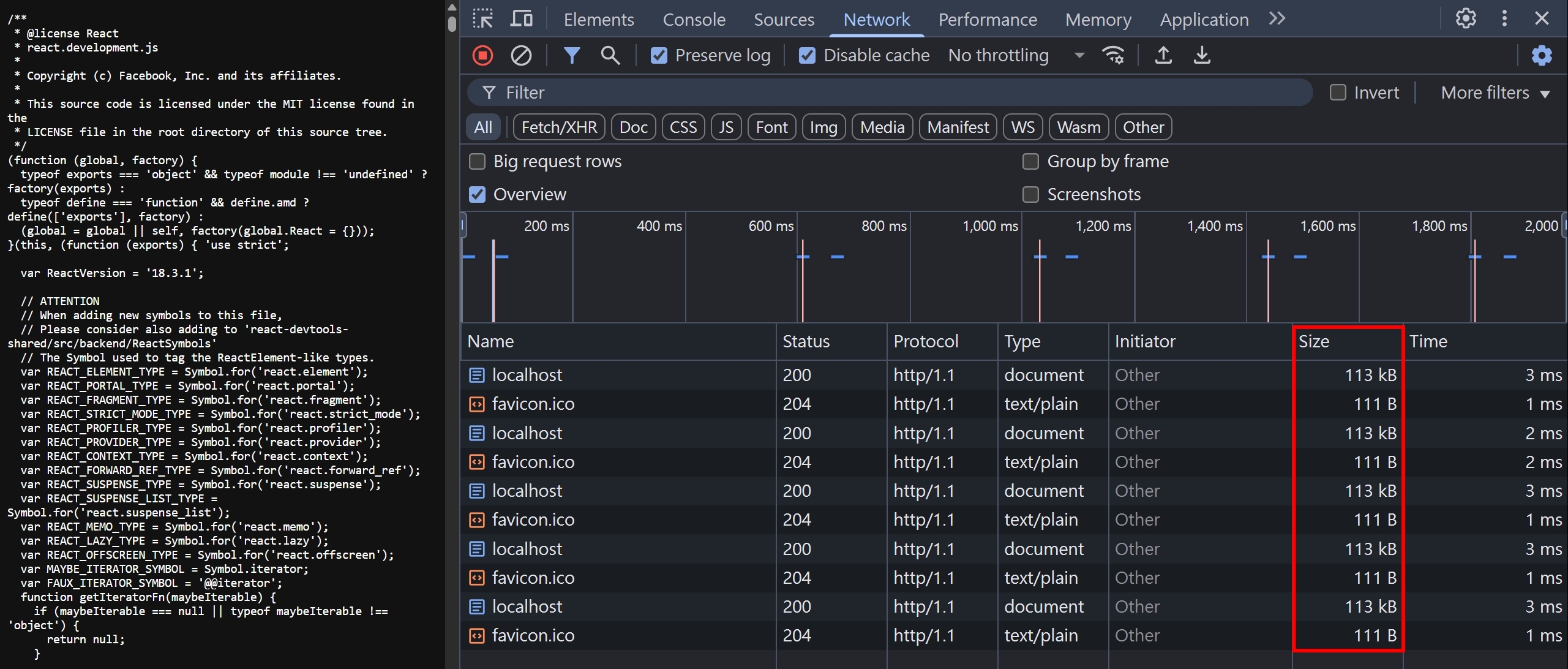1568x669 pixels.
Task: Filter requests by Other
Action: 1143,127
